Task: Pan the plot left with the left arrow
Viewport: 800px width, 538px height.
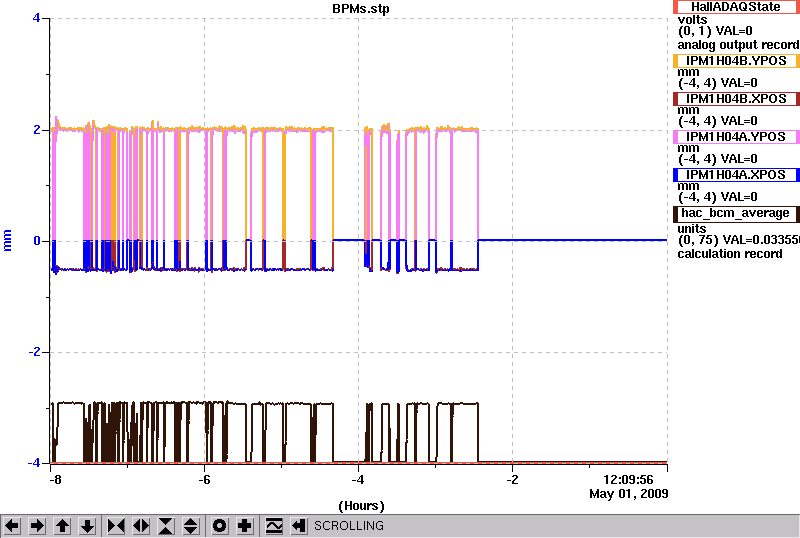Action: point(12,526)
